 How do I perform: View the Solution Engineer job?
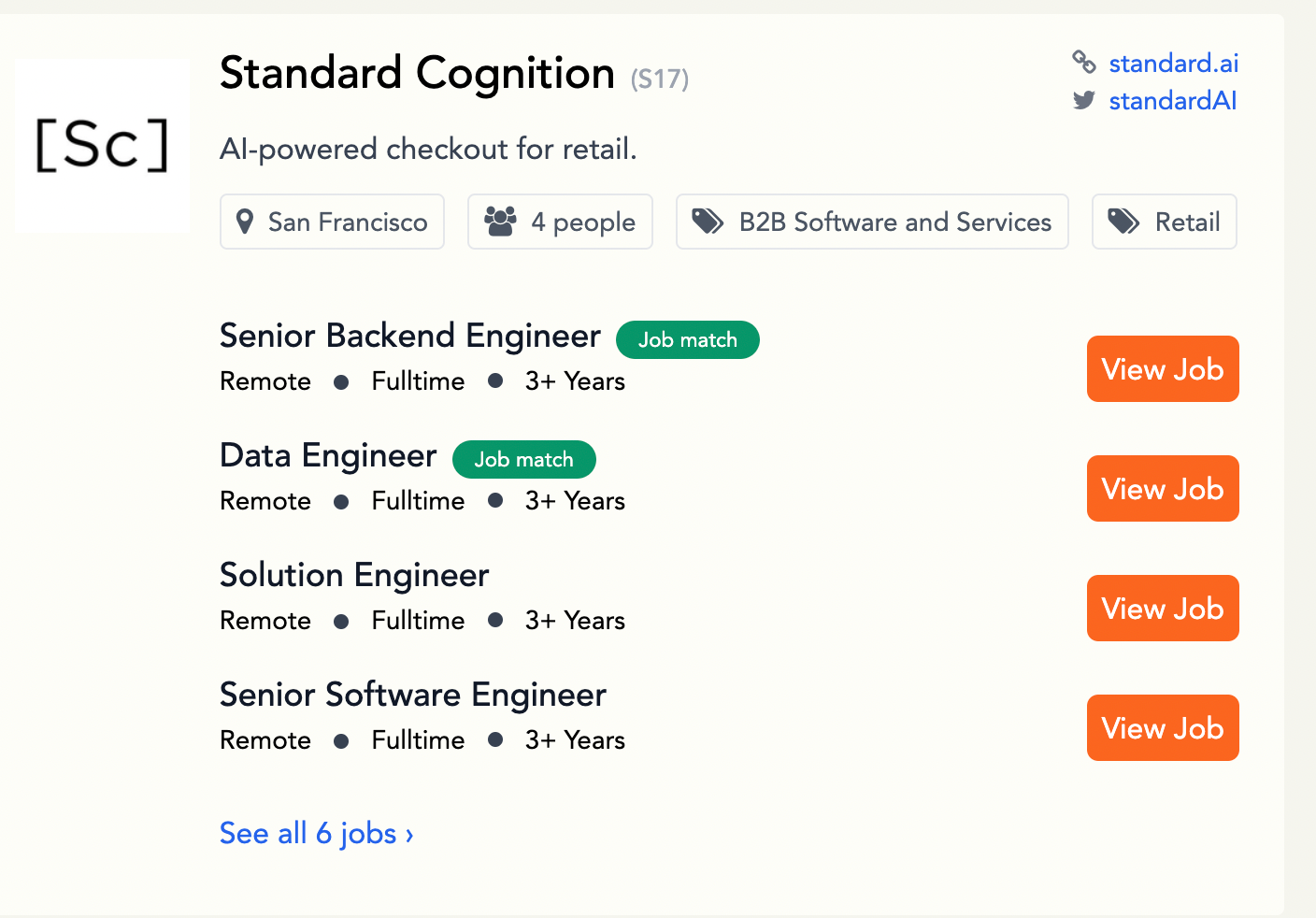(1163, 609)
